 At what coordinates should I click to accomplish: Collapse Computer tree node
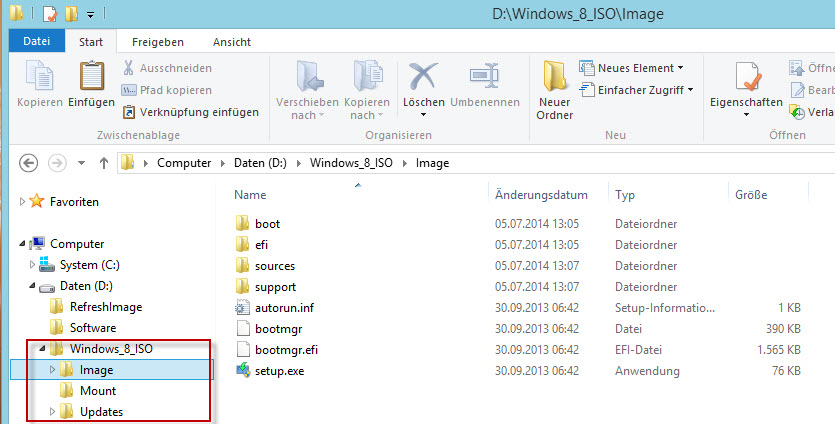[22, 243]
